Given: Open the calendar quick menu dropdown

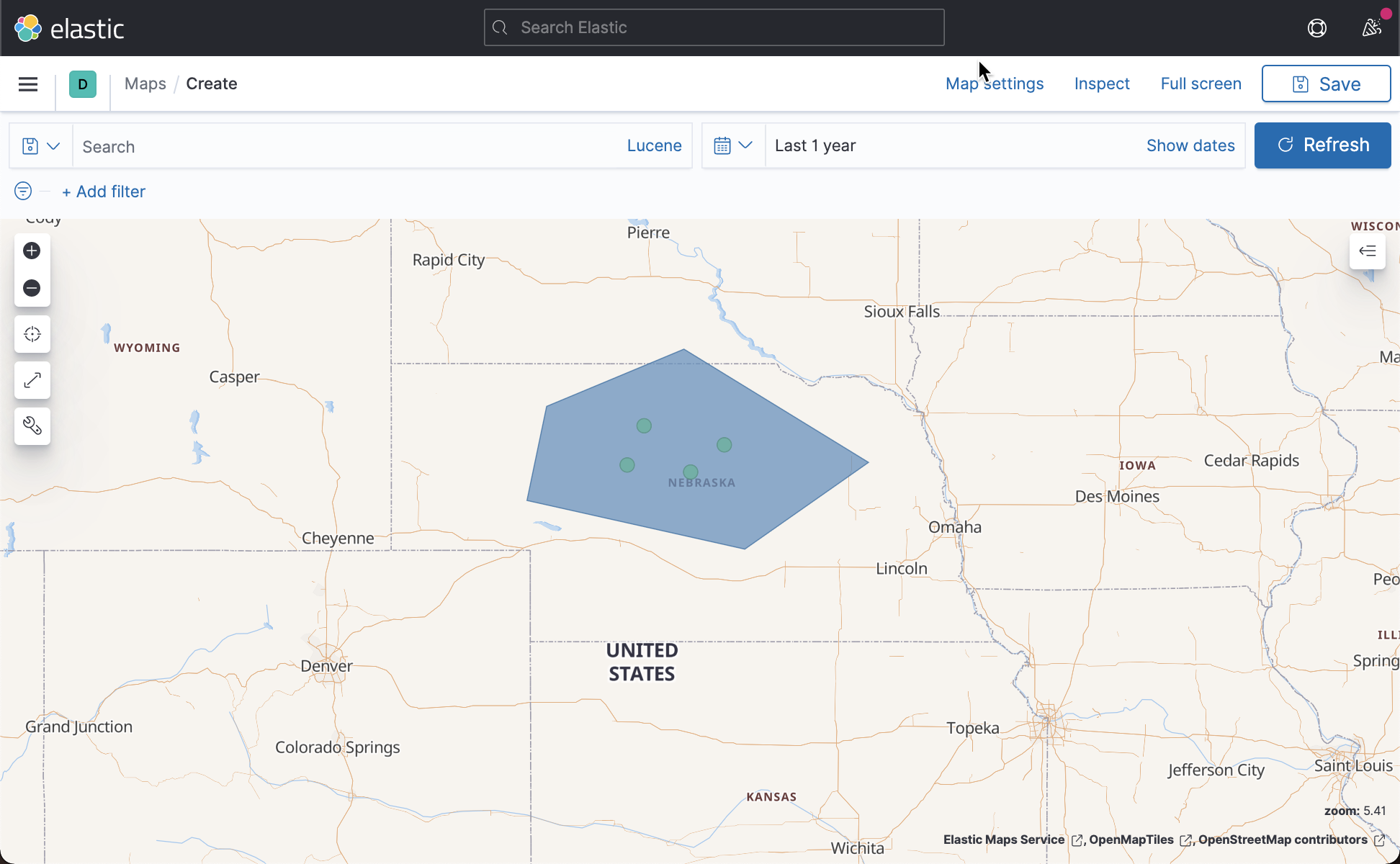Looking at the screenshot, I should tap(733, 146).
